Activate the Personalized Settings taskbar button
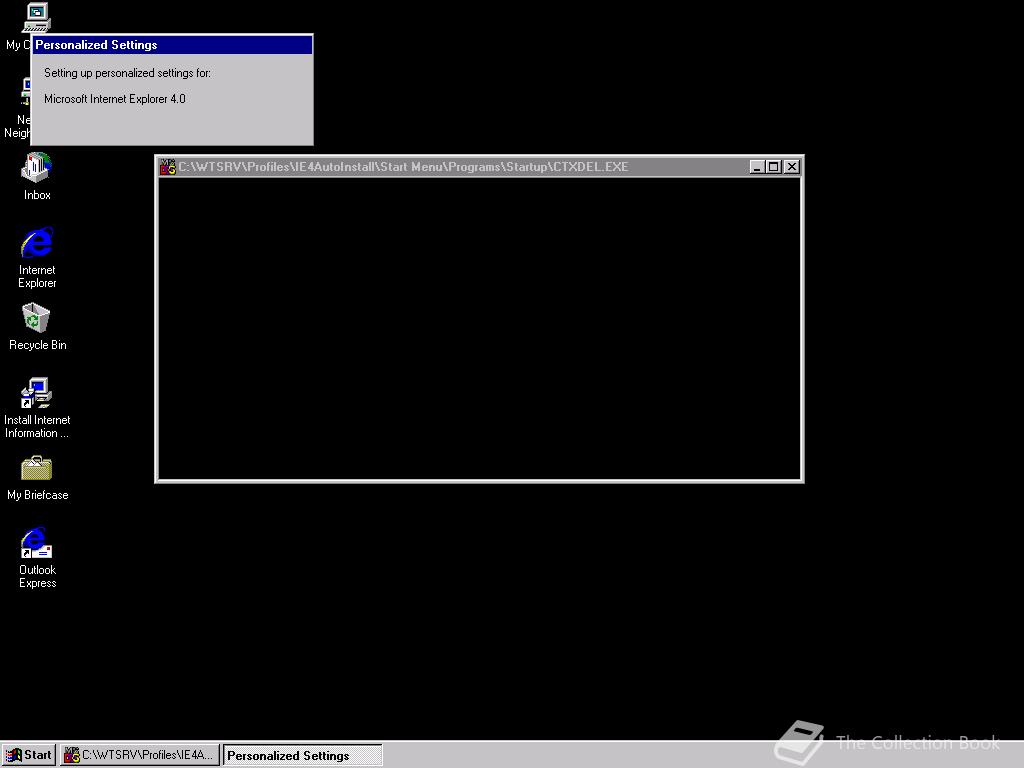This screenshot has width=1024, height=768. pyautogui.click(x=302, y=755)
